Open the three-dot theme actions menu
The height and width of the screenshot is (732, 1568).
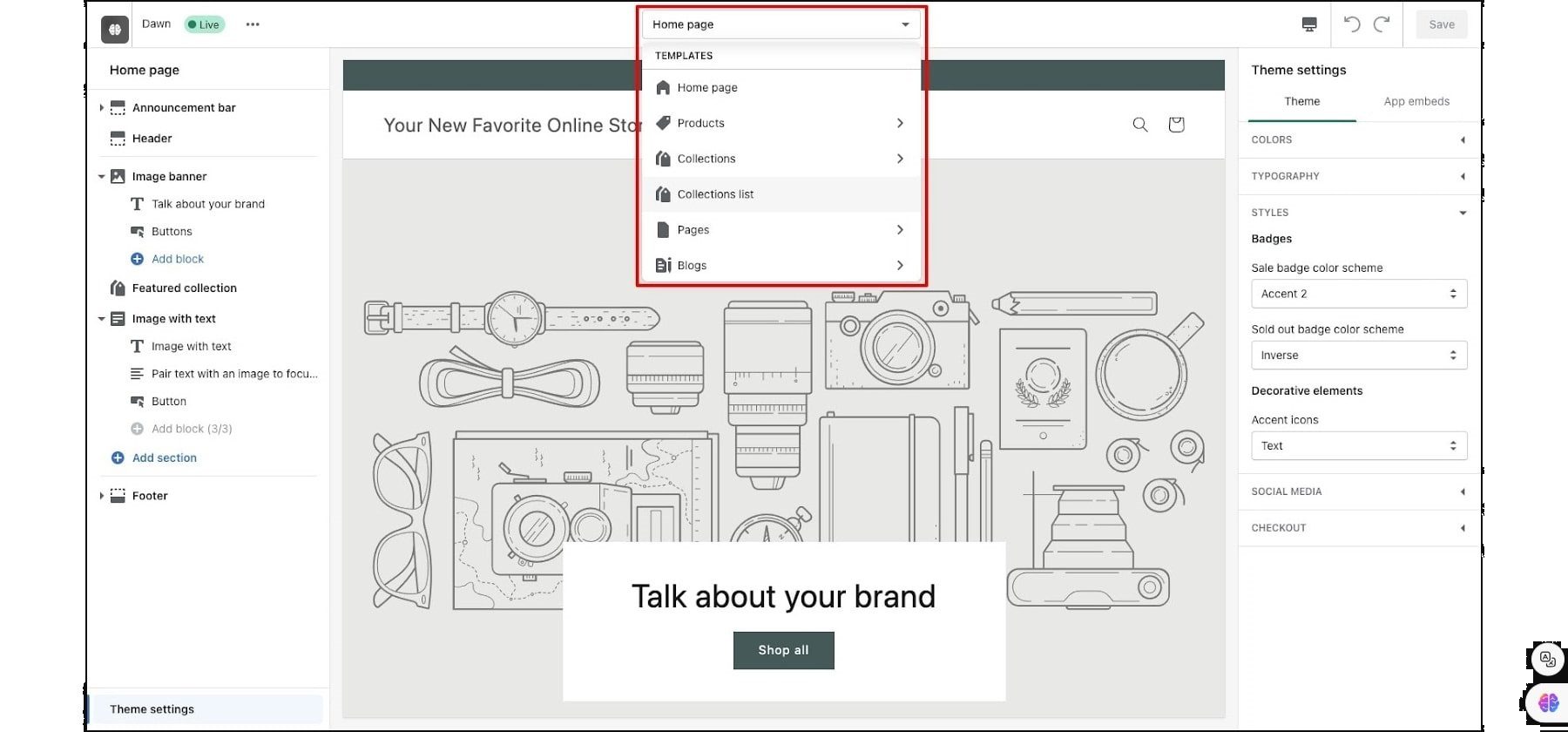coord(253,24)
